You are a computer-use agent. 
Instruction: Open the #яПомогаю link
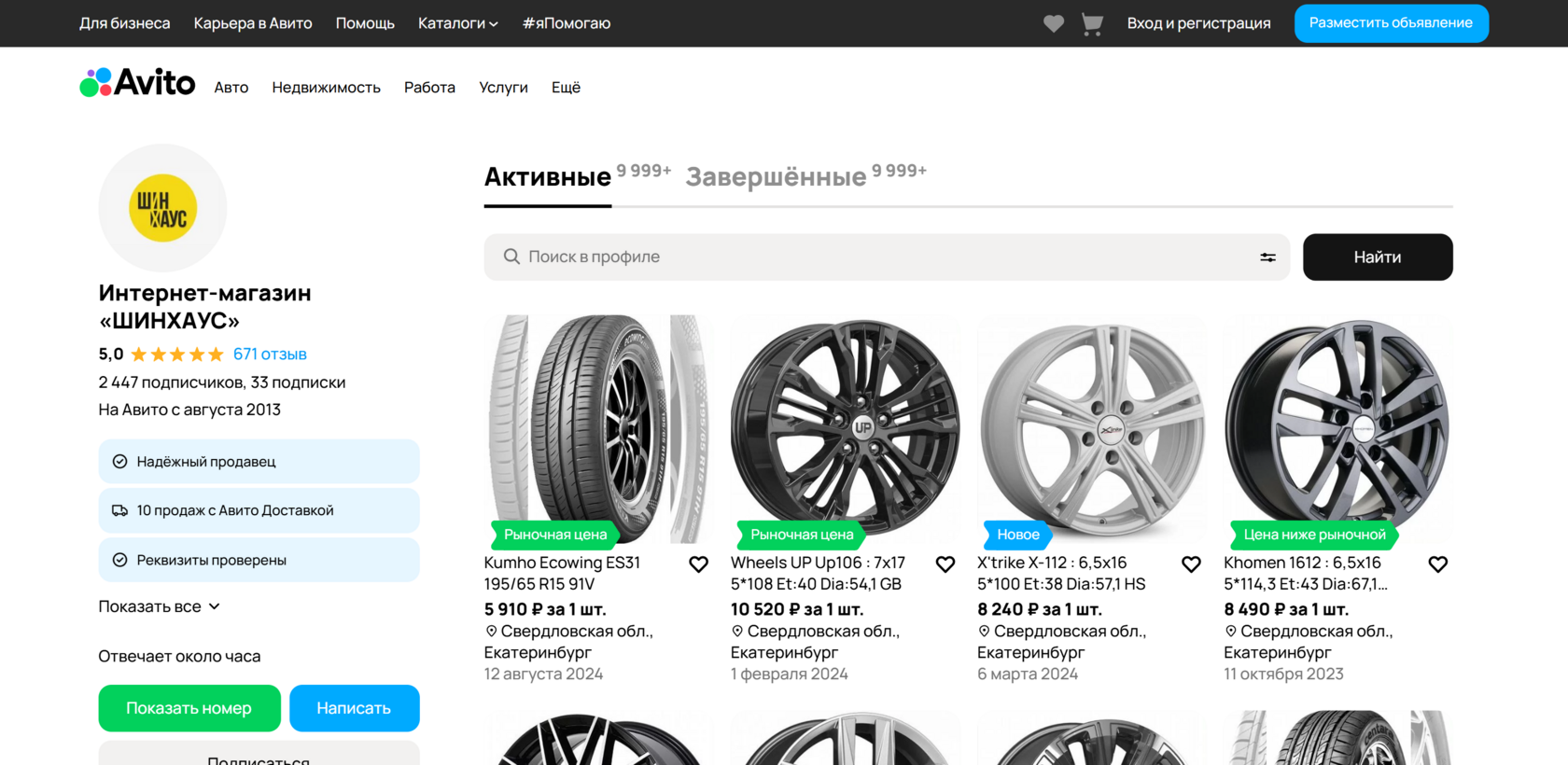pos(566,23)
